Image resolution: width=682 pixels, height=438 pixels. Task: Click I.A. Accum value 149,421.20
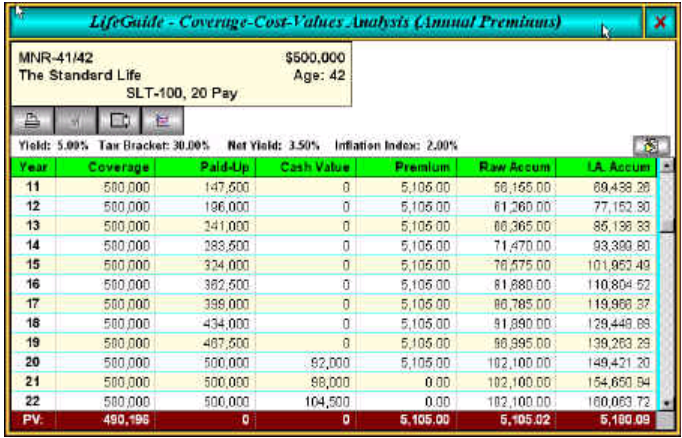pyautogui.click(x=619, y=362)
